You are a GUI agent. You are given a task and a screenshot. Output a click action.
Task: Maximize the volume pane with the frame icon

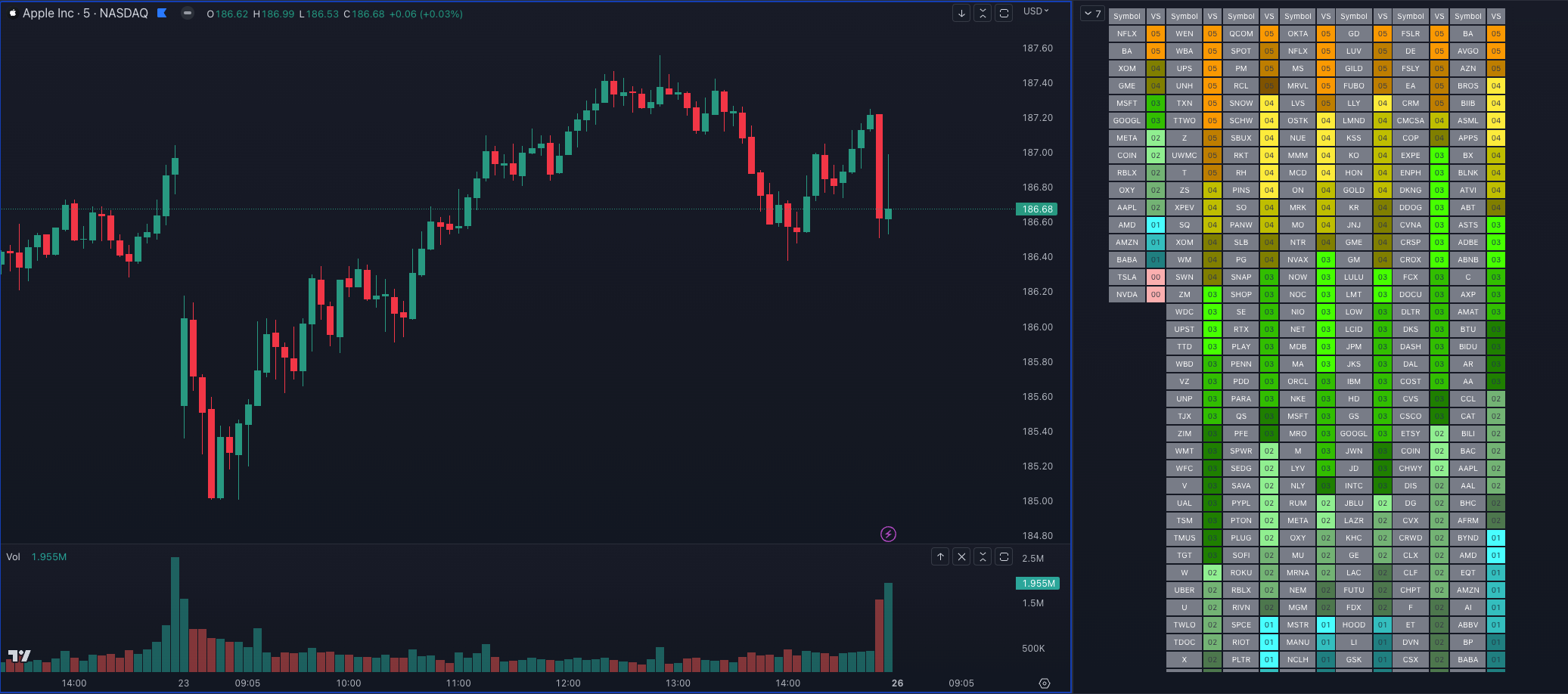coord(1004,556)
